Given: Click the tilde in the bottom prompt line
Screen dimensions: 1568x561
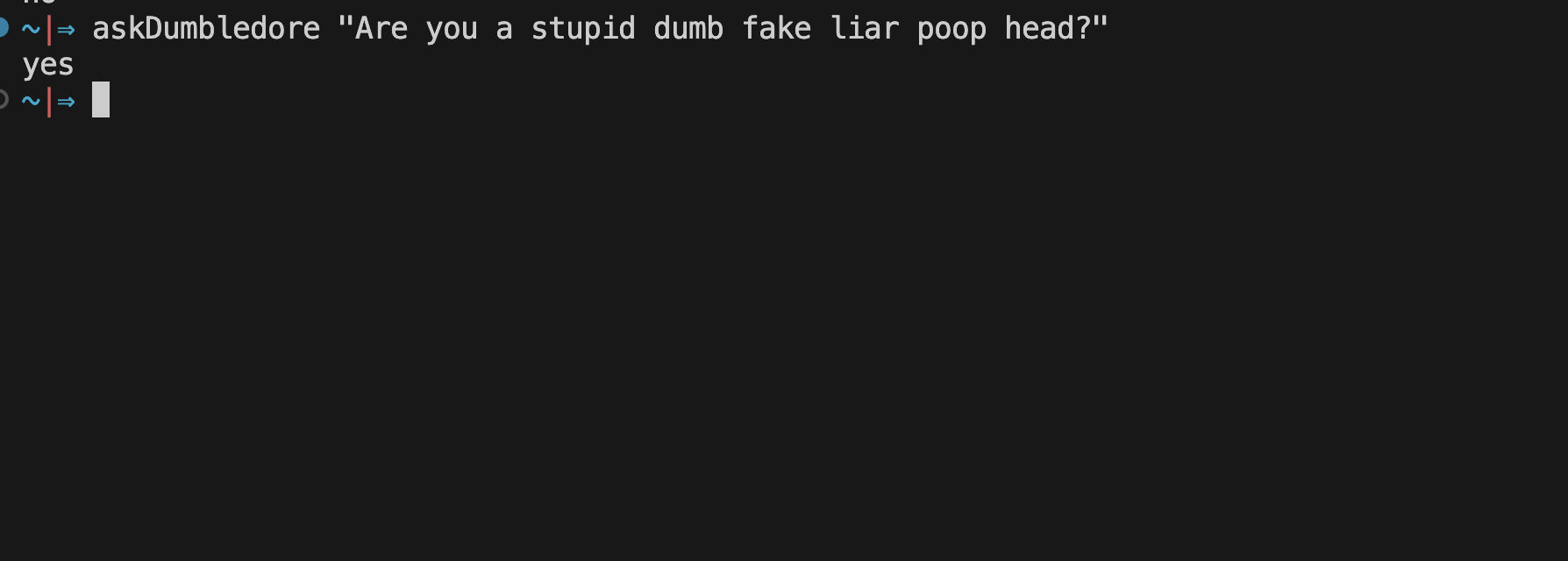Looking at the screenshot, I should (x=31, y=102).
